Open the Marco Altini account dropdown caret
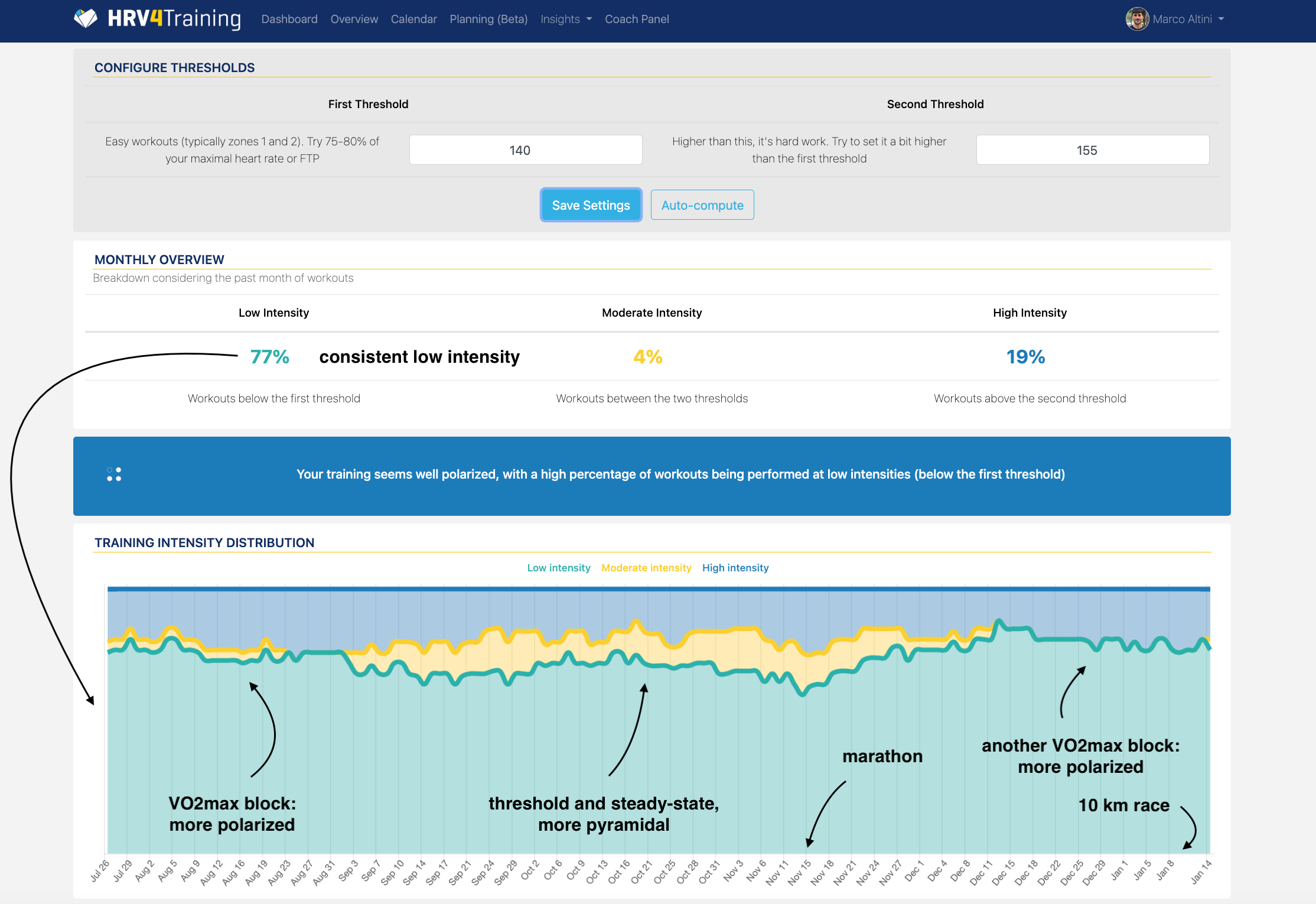Viewport: 1316px width, 904px height. pyautogui.click(x=1221, y=19)
